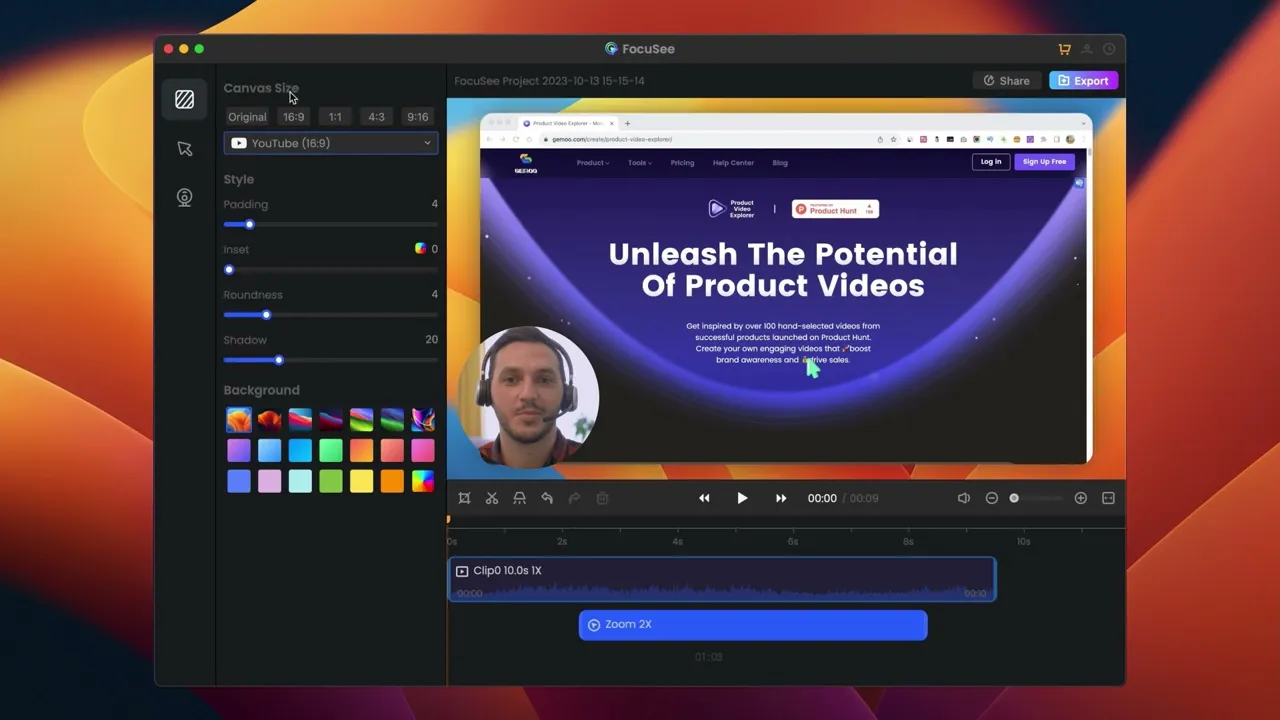Click the trash delete icon
The image size is (1280, 720).
click(602, 498)
